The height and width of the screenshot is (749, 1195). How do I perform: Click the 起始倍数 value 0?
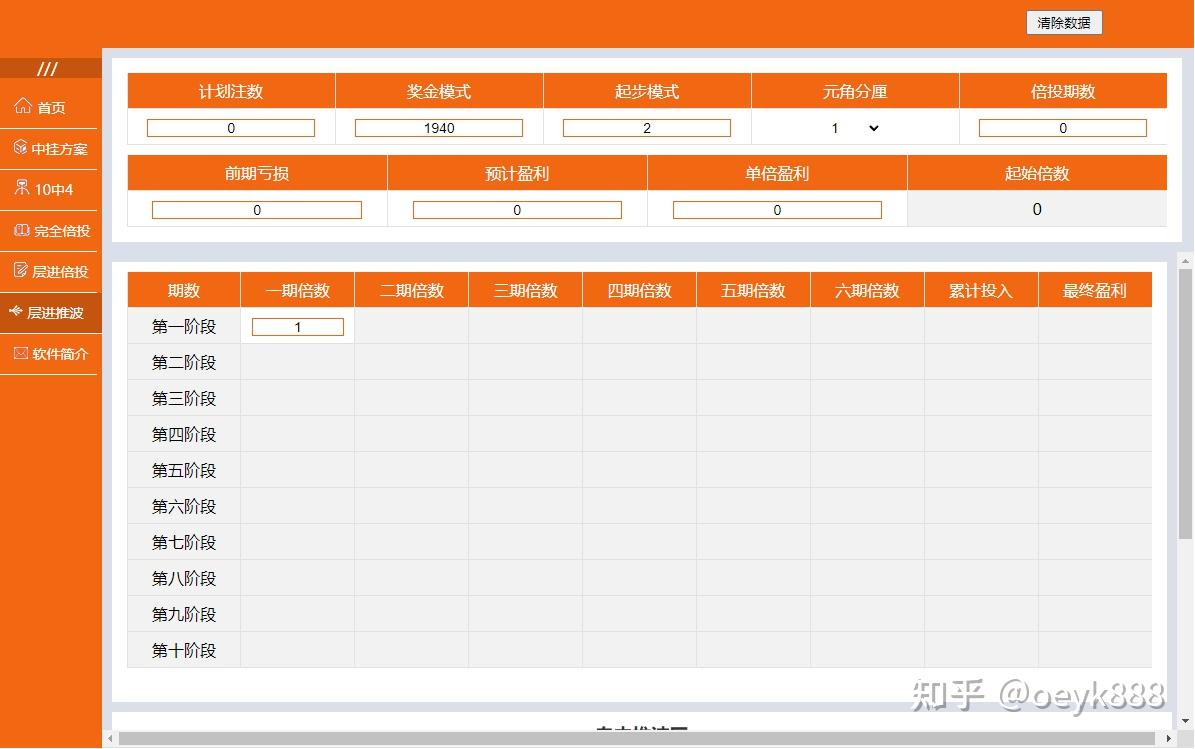(x=1037, y=209)
